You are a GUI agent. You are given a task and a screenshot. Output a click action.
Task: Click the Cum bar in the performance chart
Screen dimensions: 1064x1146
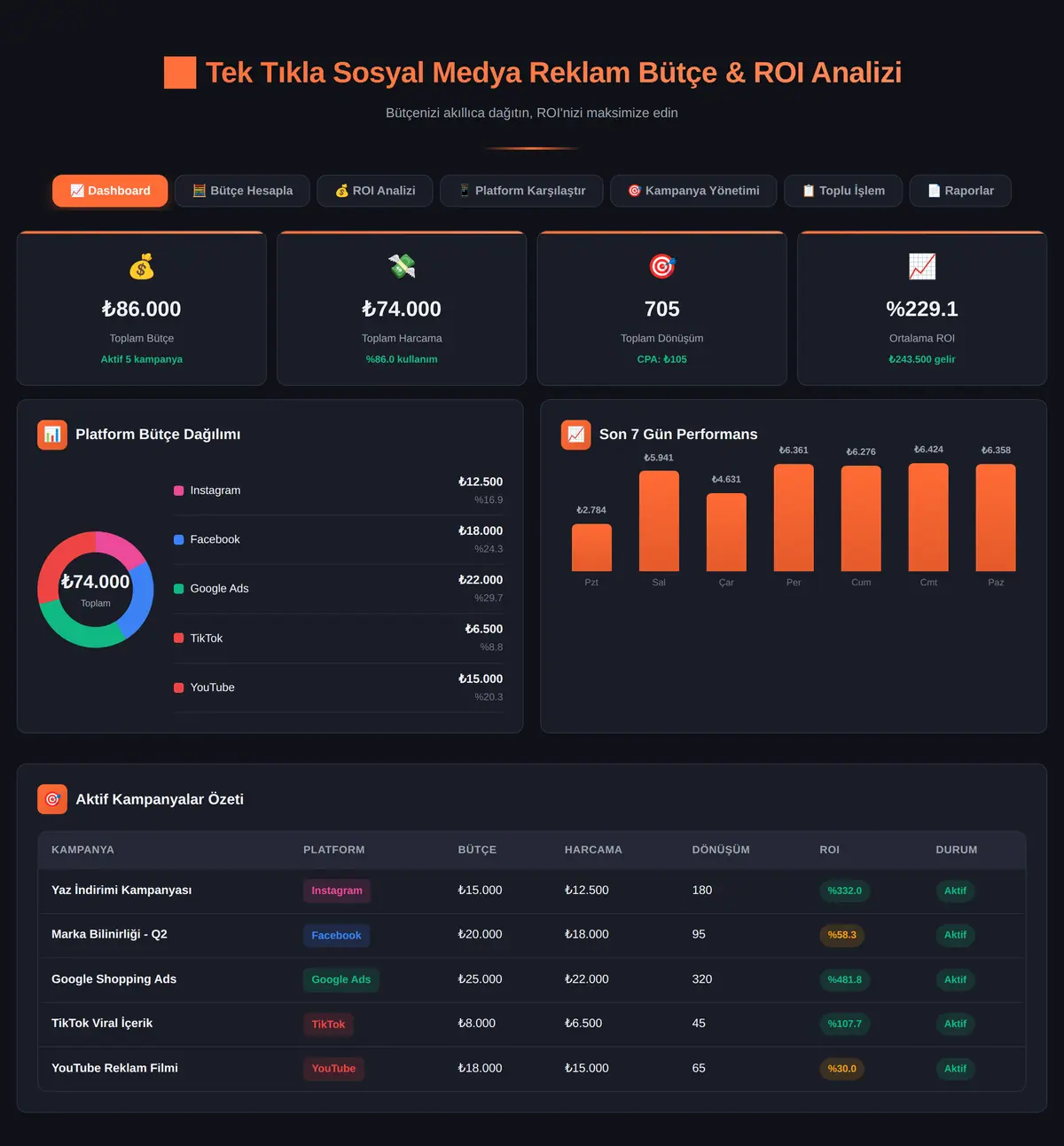tap(861, 518)
